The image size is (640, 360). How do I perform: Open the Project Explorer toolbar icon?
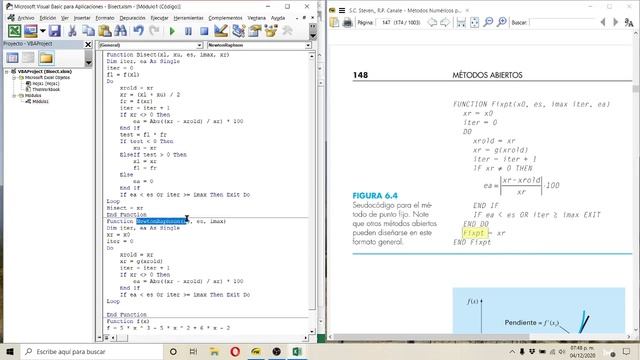point(238,31)
